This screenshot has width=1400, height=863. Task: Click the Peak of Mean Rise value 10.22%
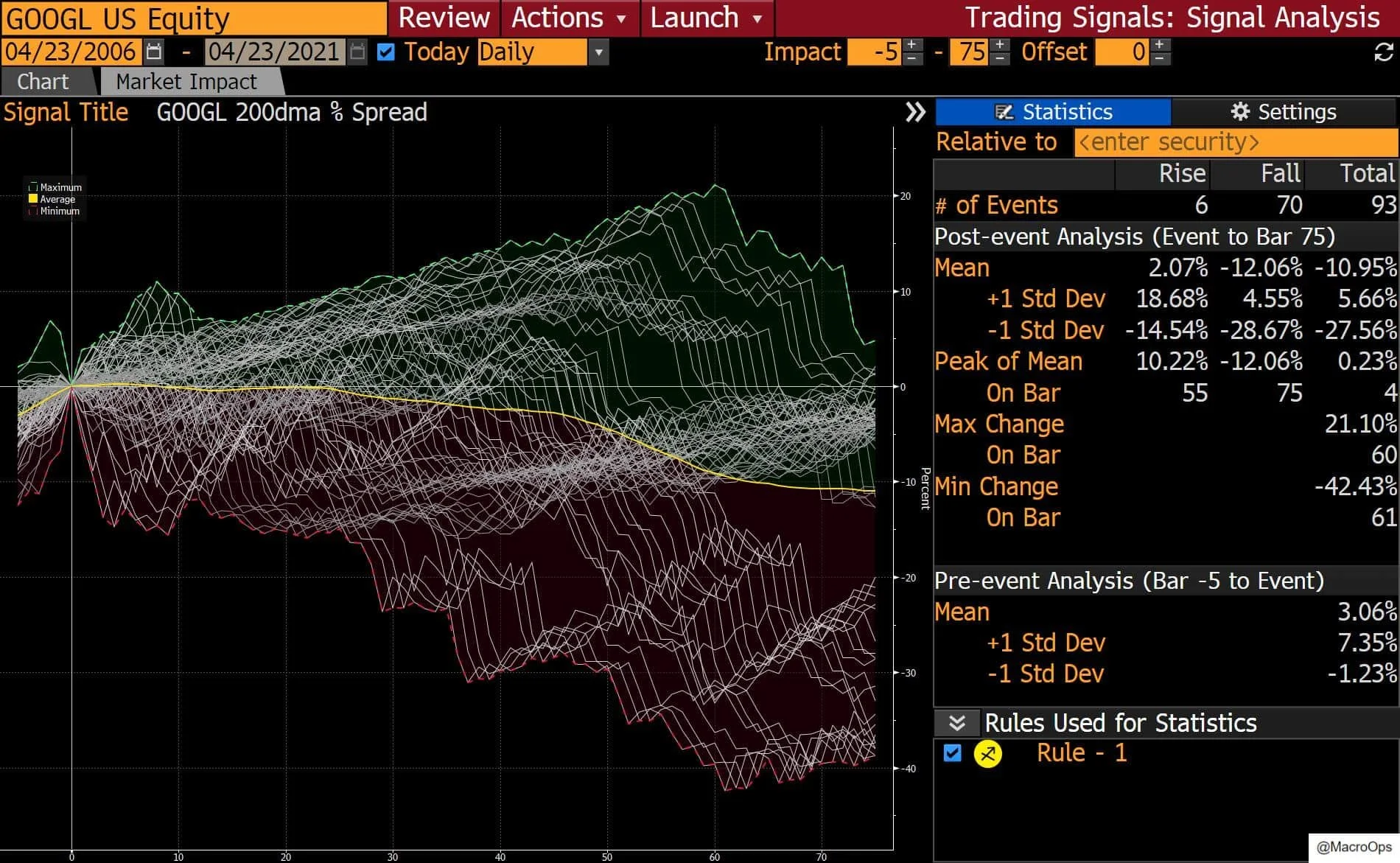point(1172,361)
